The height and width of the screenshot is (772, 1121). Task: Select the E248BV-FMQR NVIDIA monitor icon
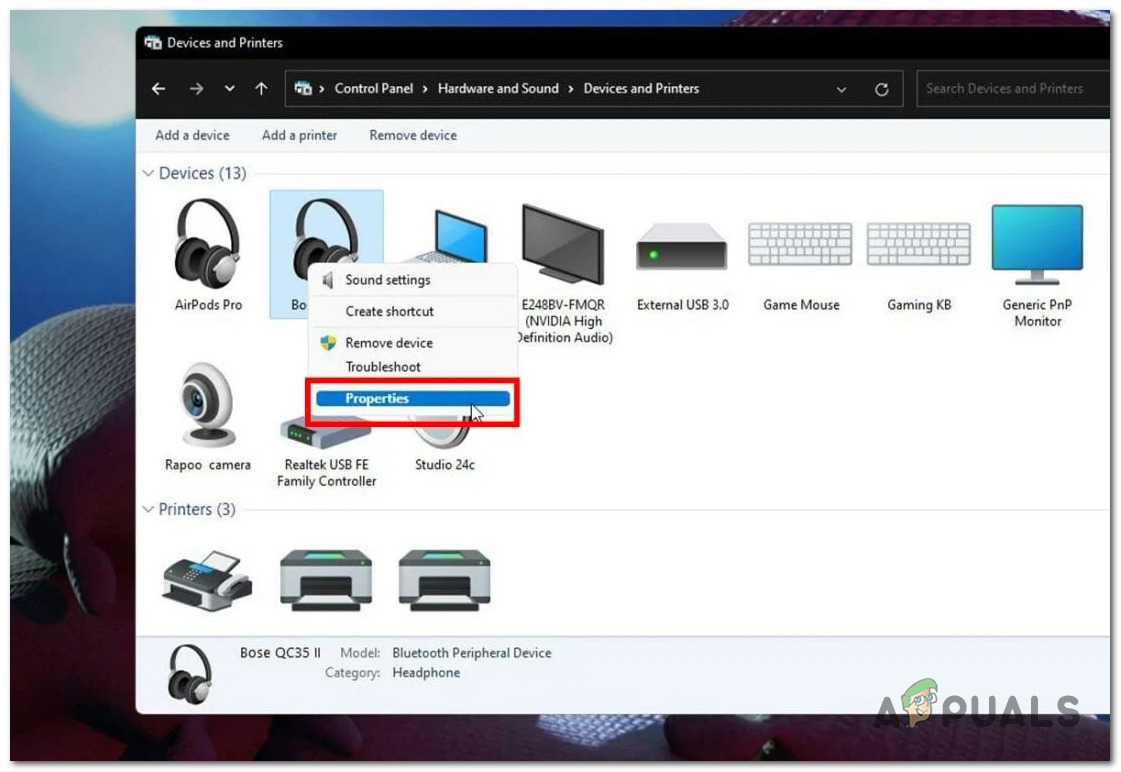click(563, 240)
